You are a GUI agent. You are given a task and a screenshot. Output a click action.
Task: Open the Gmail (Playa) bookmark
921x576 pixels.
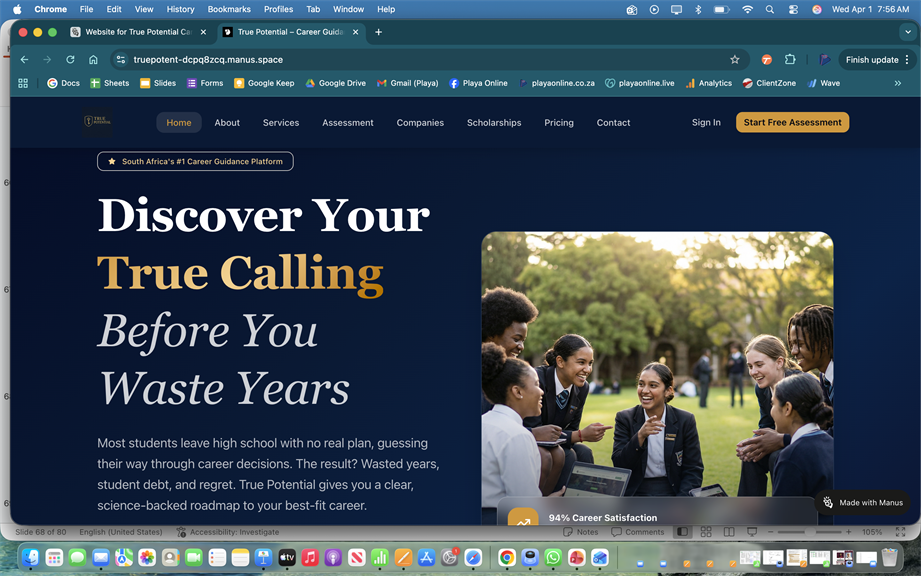(408, 83)
